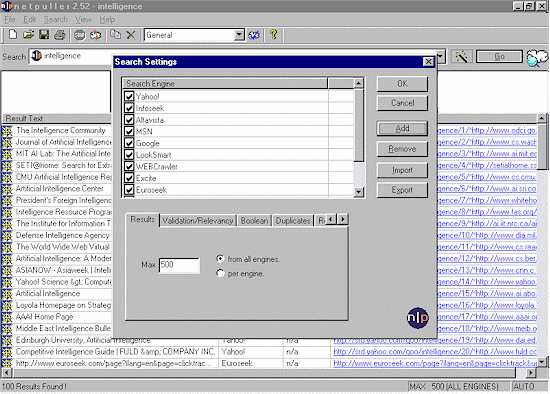Select 'Artificial Intelligence Center' result row
Screen dimensions: 550x394
click(60, 189)
